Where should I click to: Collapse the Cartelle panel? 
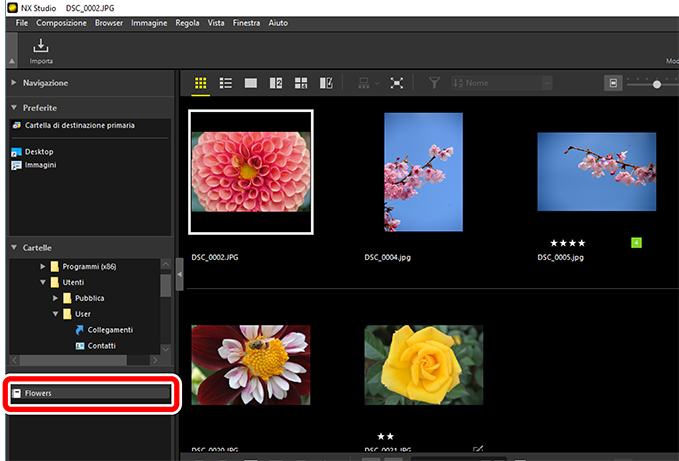coord(14,248)
